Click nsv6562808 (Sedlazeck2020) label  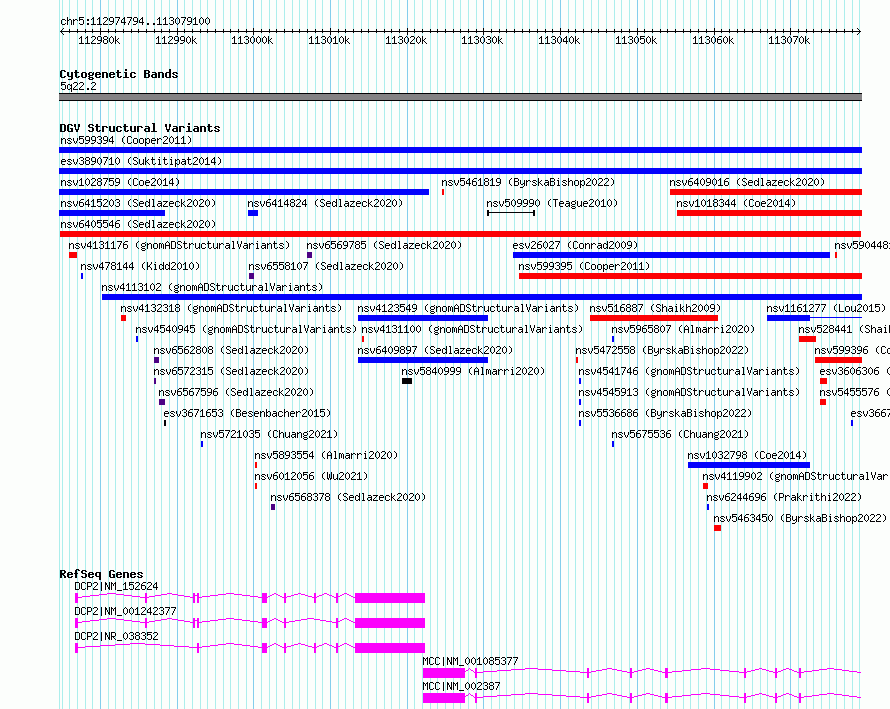coord(231,350)
